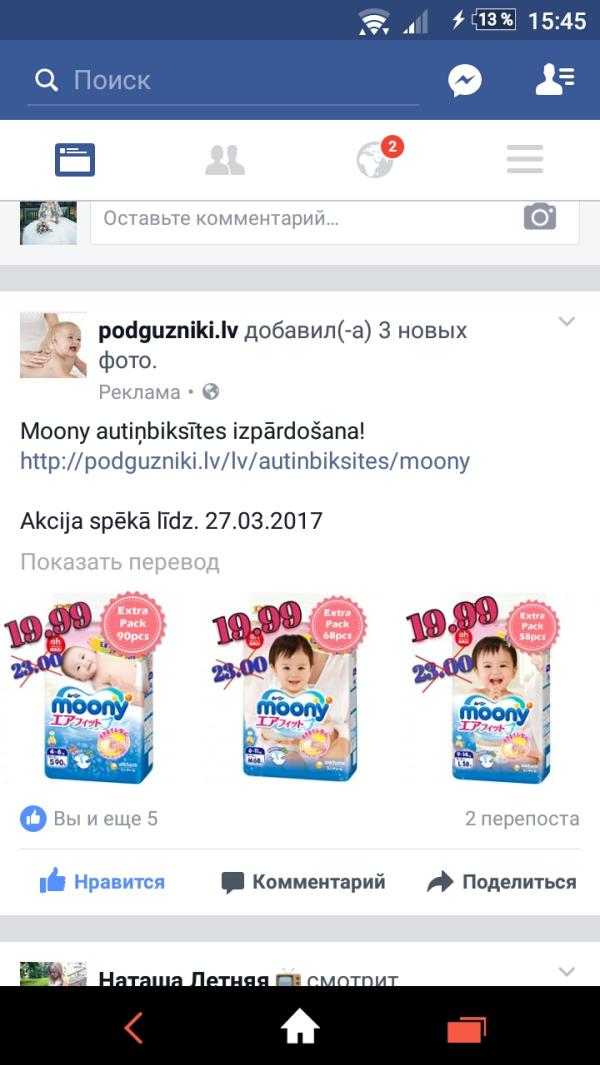Tap the Поиск search field
Image resolution: width=600 pixels, height=1065 pixels.
click(223, 80)
